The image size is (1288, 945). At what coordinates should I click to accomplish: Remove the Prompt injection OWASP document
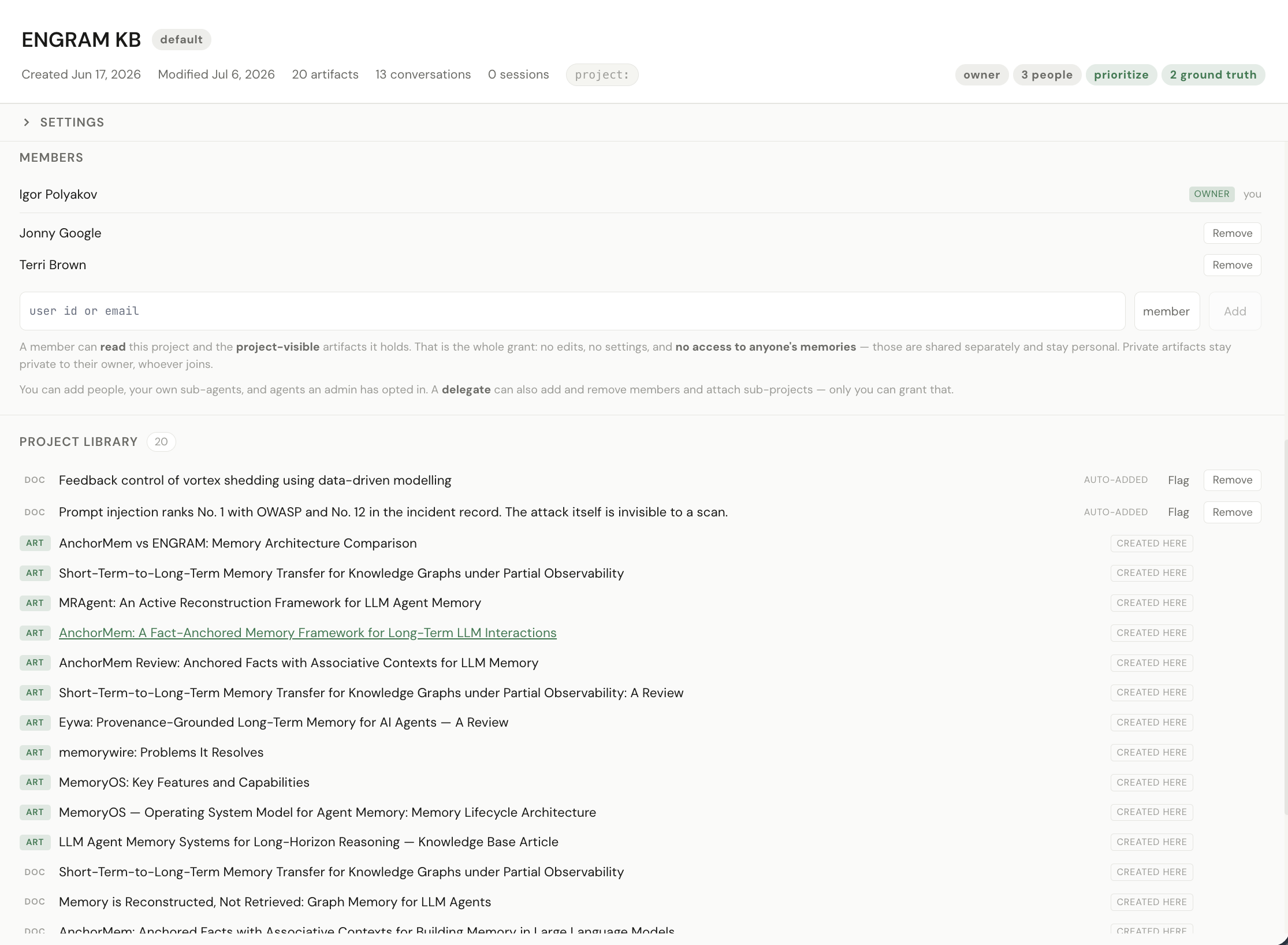point(1232,512)
